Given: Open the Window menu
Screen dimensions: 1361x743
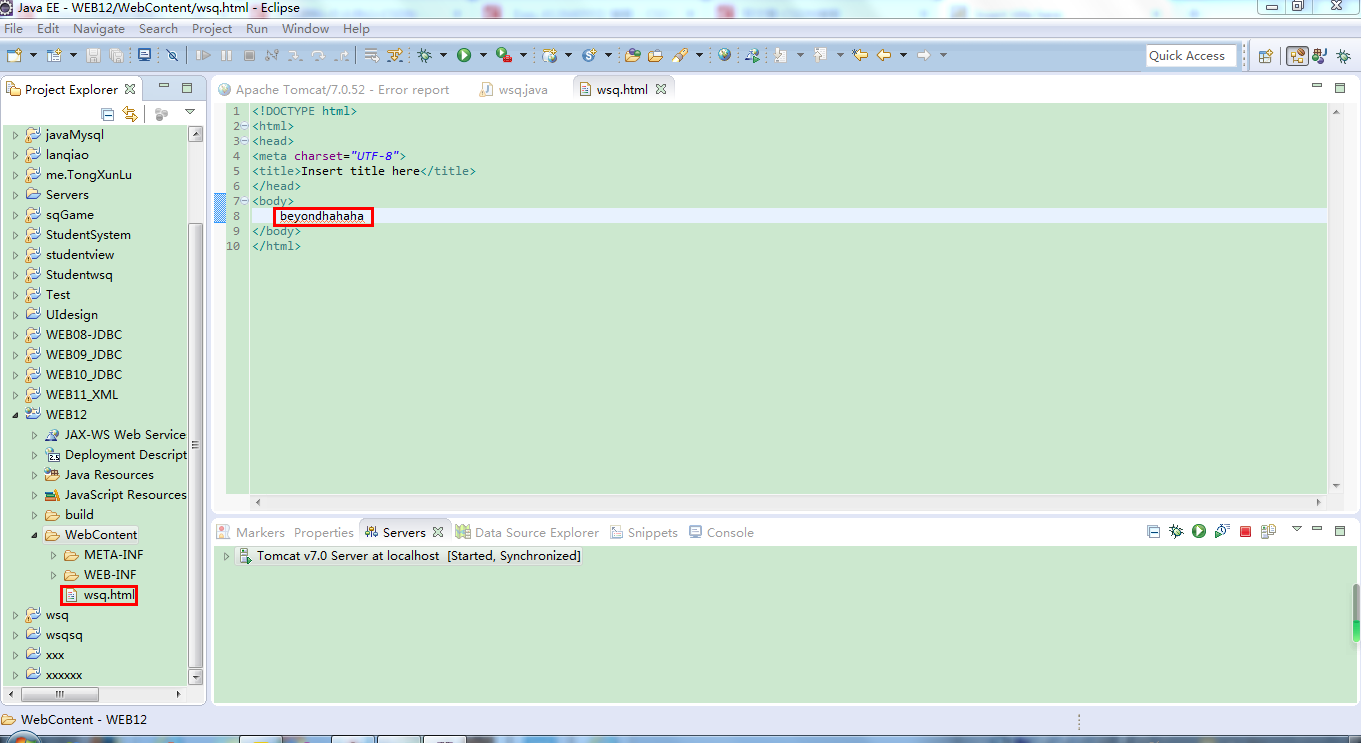Looking at the screenshot, I should pyautogui.click(x=305, y=29).
